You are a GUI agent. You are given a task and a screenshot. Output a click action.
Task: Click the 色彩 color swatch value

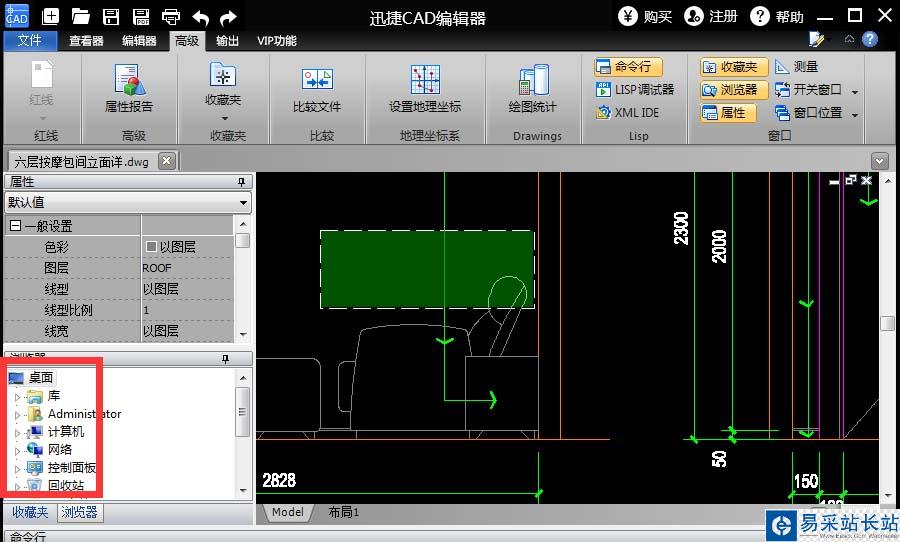click(x=152, y=247)
